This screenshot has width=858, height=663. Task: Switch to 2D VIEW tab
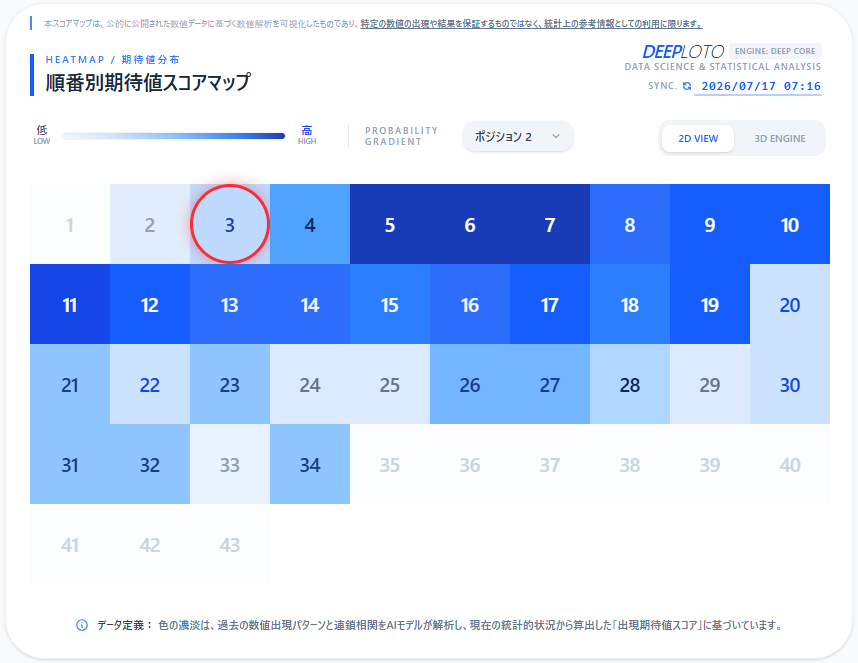click(698, 138)
